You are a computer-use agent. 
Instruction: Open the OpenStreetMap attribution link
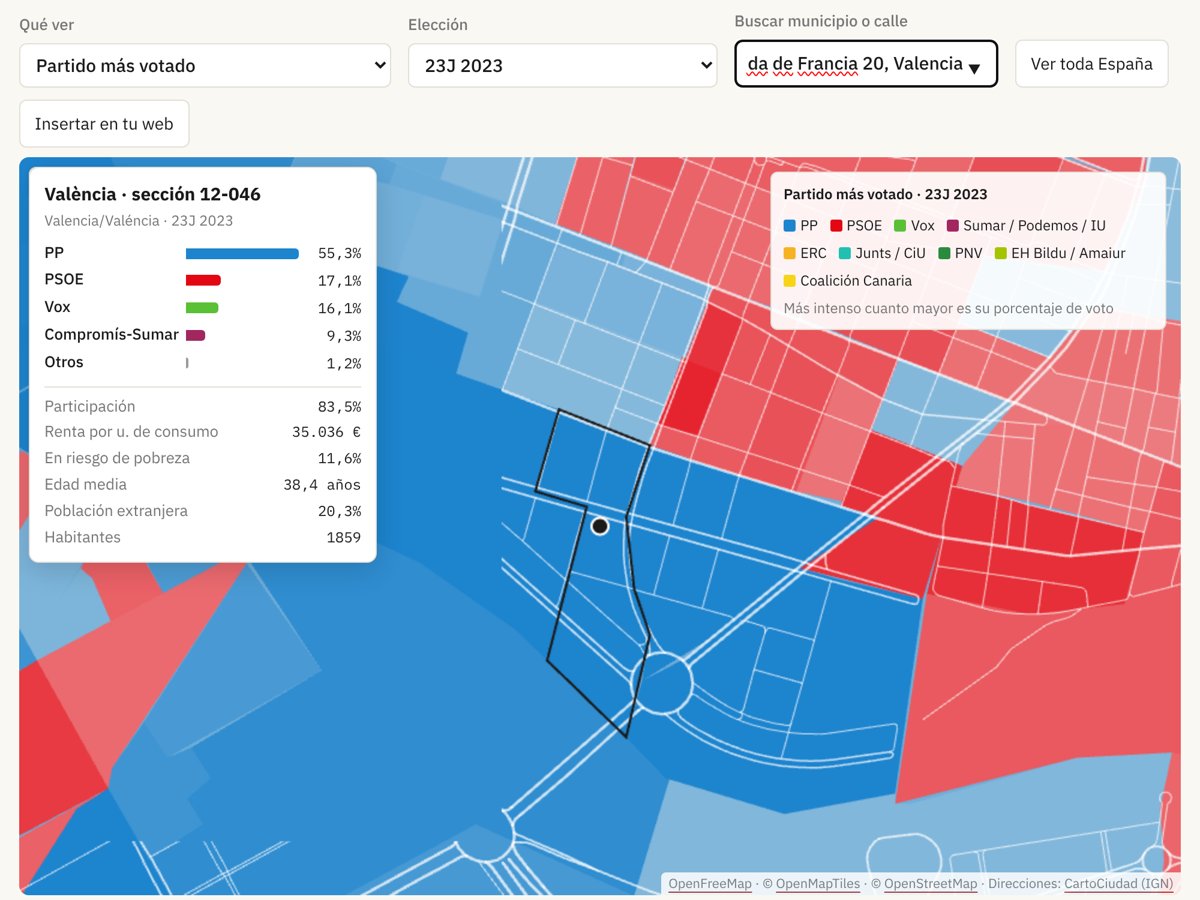tap(931, 883)
